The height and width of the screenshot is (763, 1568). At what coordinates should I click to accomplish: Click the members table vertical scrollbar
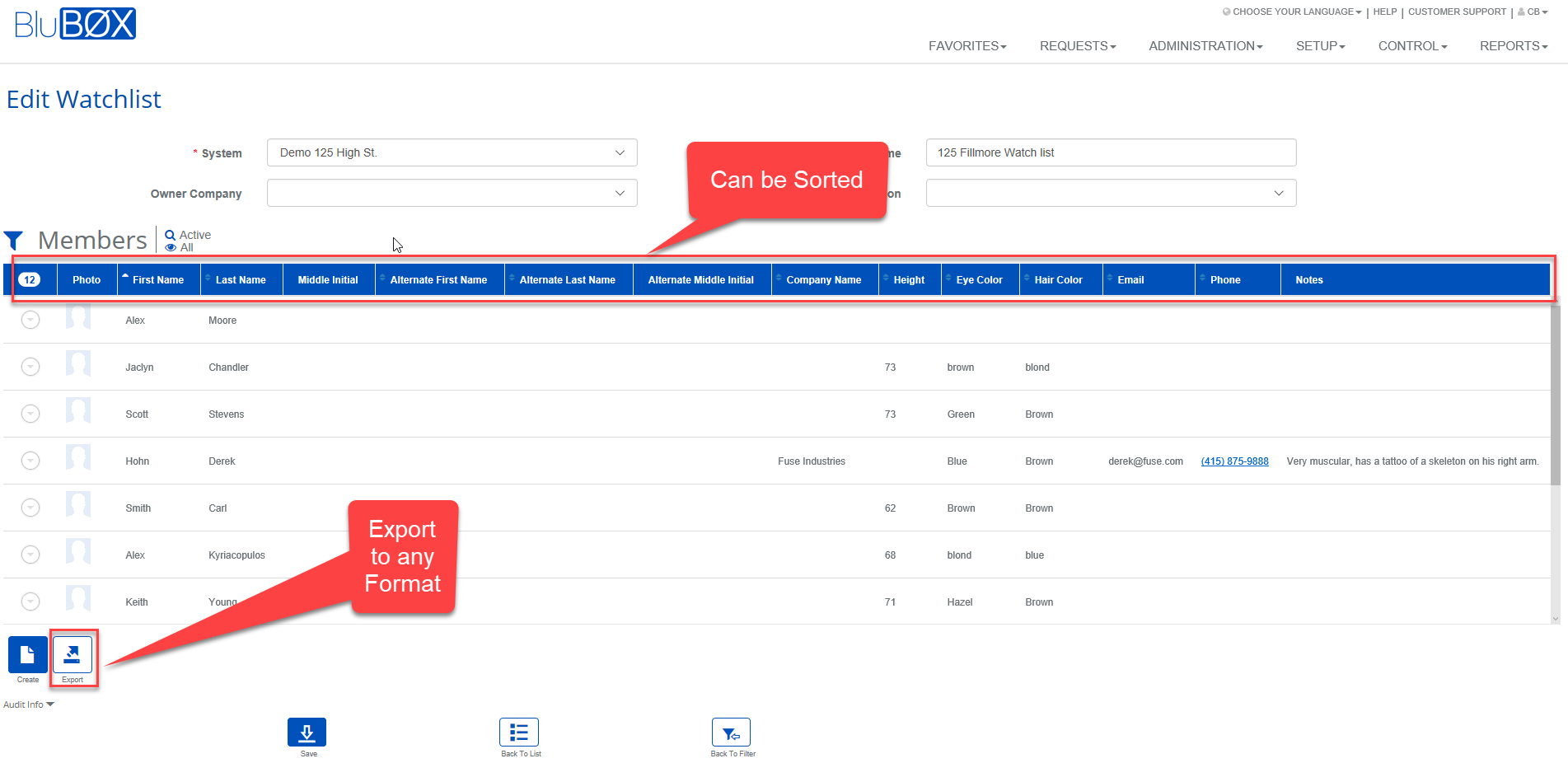tap(1555, 396)
